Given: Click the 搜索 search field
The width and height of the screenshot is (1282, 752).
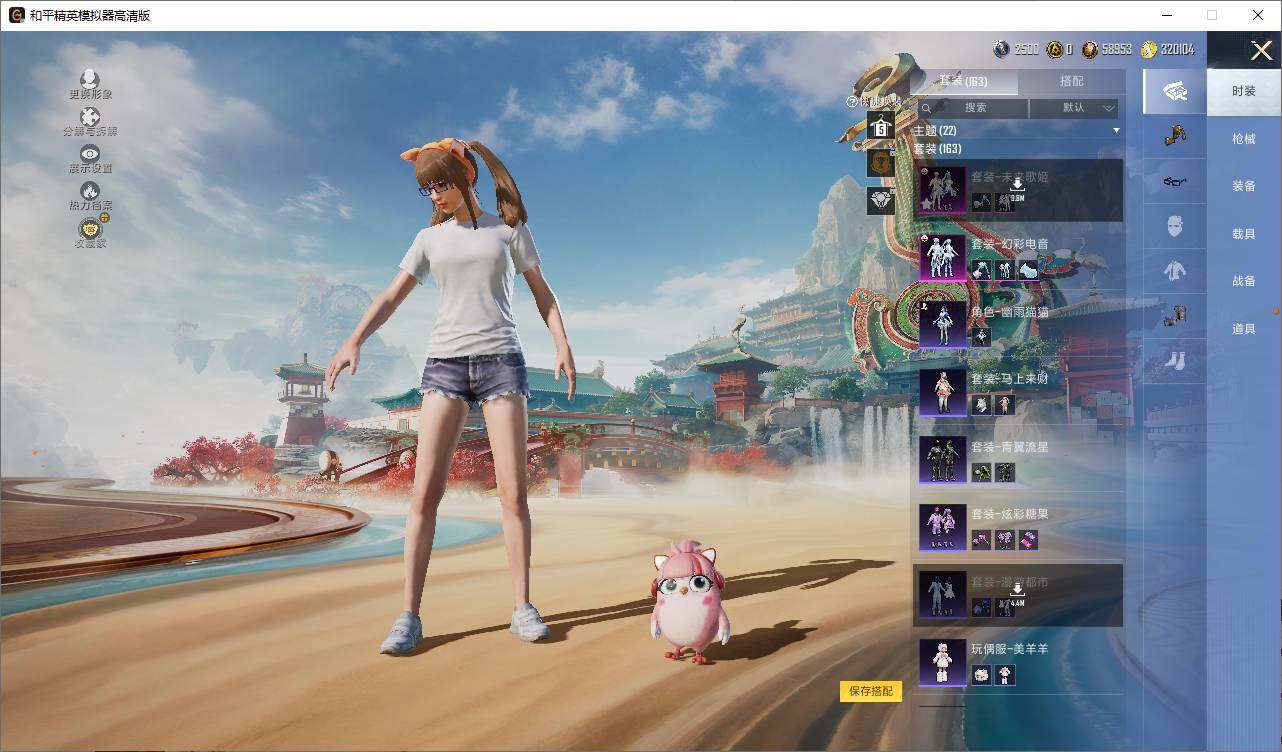Looking at the screenshot, I should click(973, 108).
